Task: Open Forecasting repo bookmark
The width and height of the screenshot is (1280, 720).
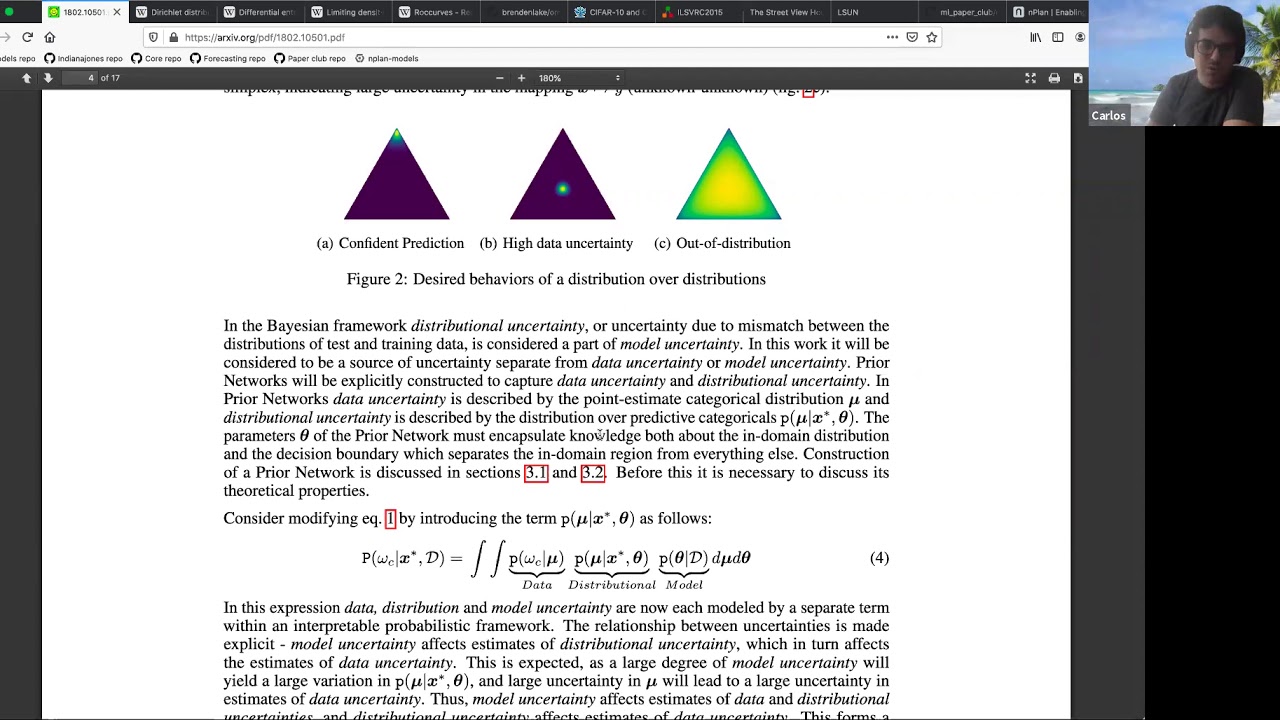Action: [x=228, y=58]
